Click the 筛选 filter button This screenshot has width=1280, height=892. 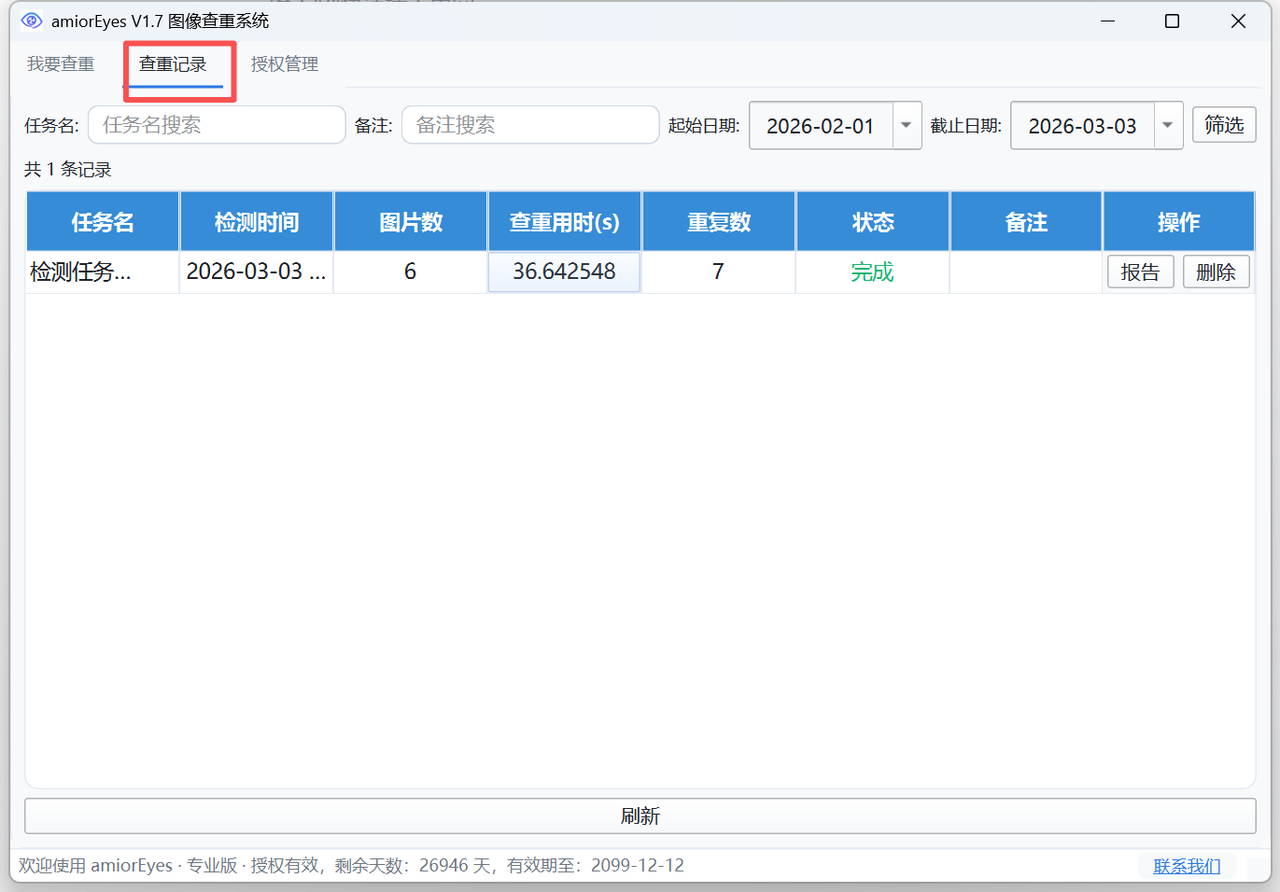tap(1223, 125)
